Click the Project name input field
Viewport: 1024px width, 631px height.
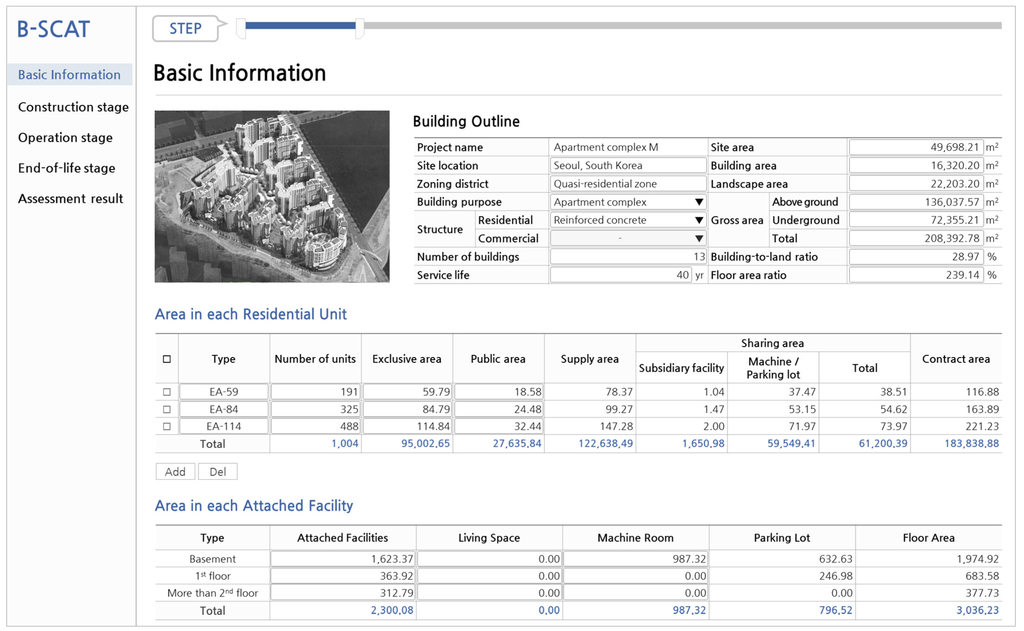(628, 147)
